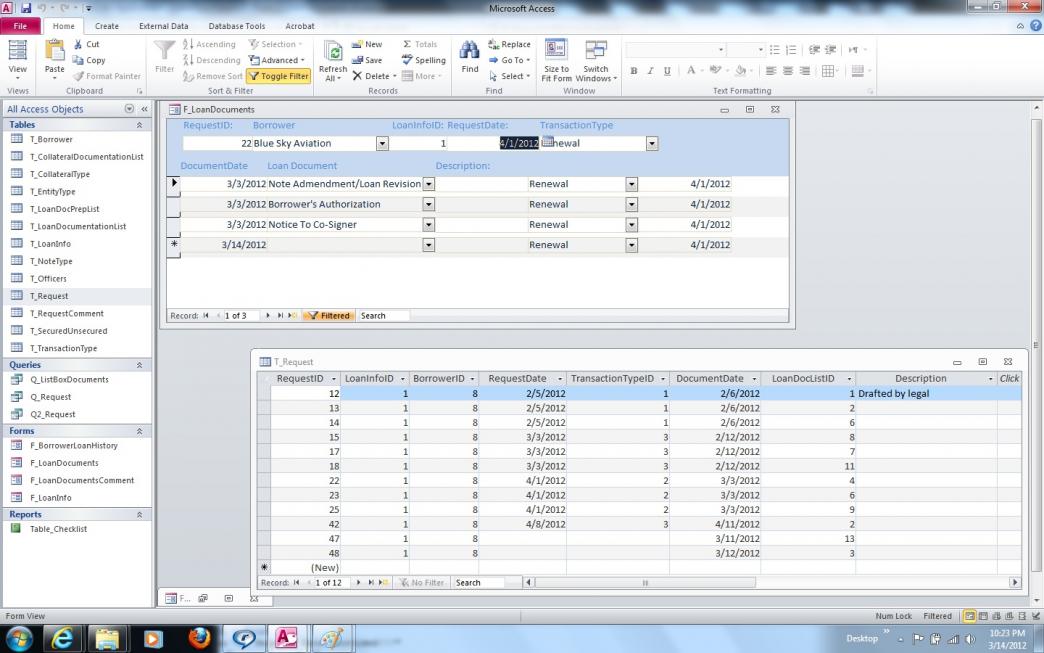The height and width of the screenshot is (653, 1044).
Task: Activate Format Painter
Action: [107, 76]
